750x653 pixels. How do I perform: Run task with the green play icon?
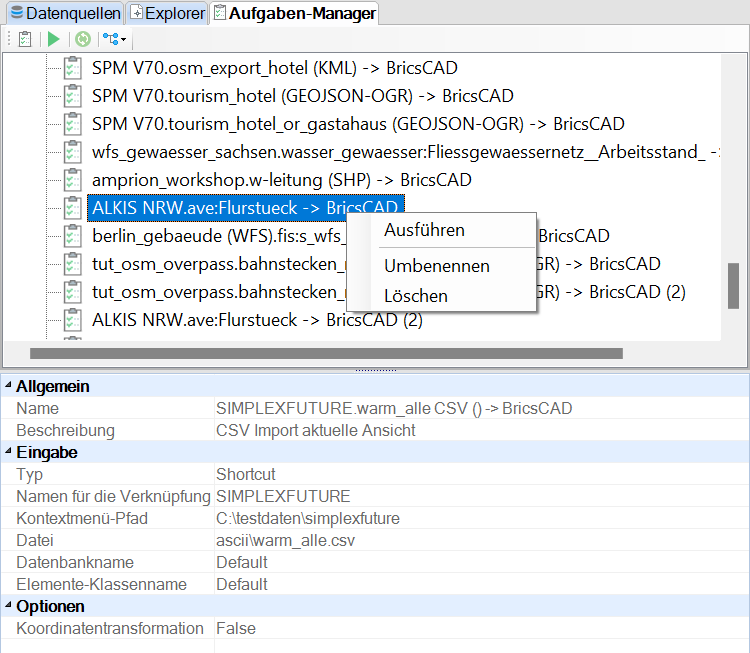(54, 39)
